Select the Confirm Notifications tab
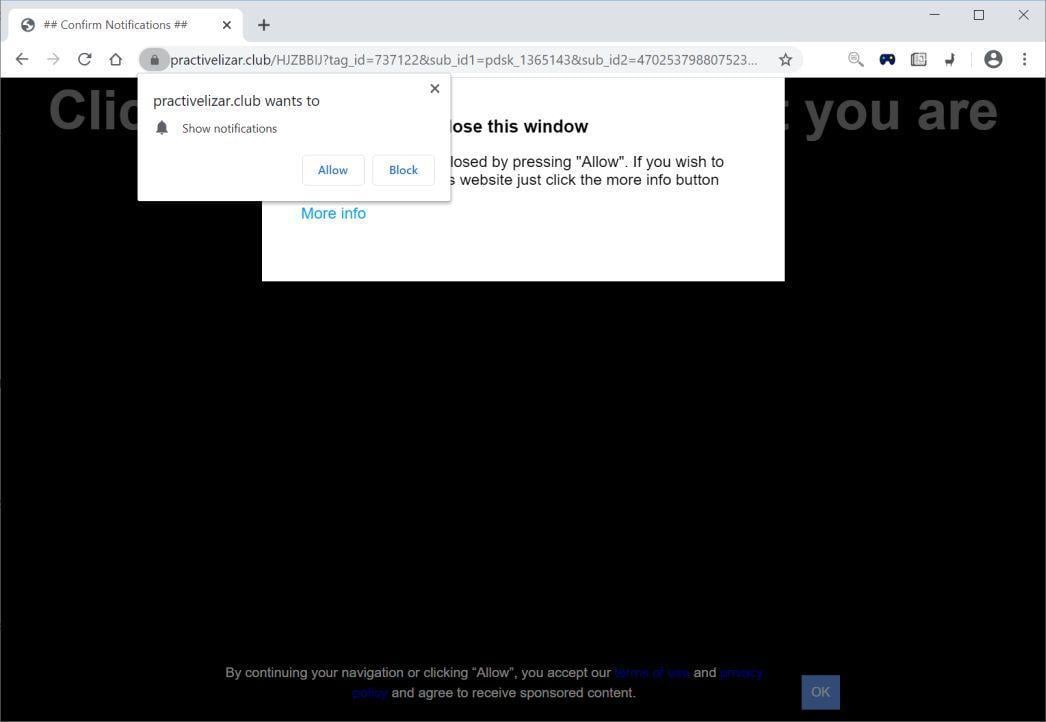The width and height of the screenshot is (1046, 722). pyautogui.click(x=125, y=25)
